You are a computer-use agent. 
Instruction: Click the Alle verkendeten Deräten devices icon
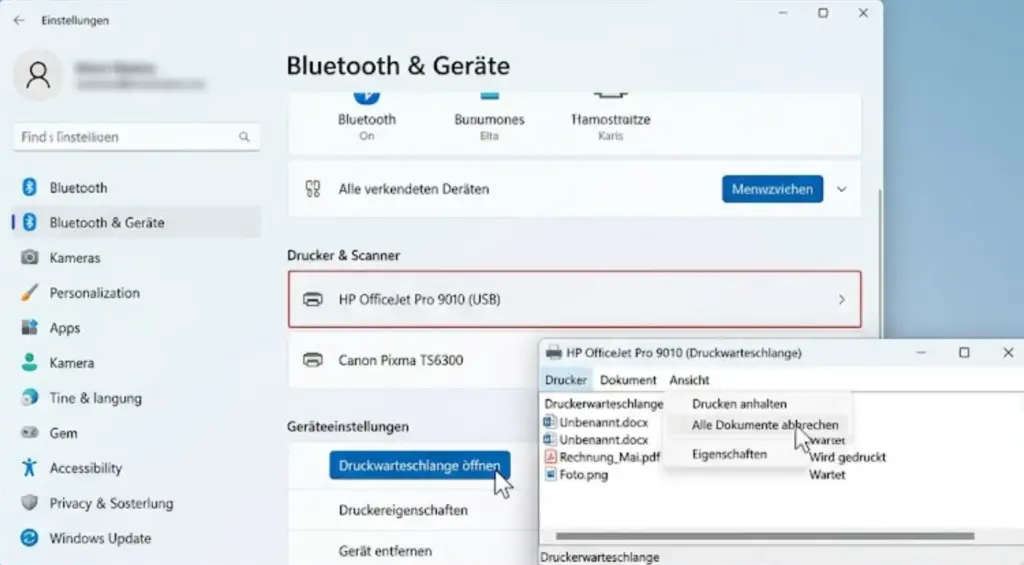313,189
